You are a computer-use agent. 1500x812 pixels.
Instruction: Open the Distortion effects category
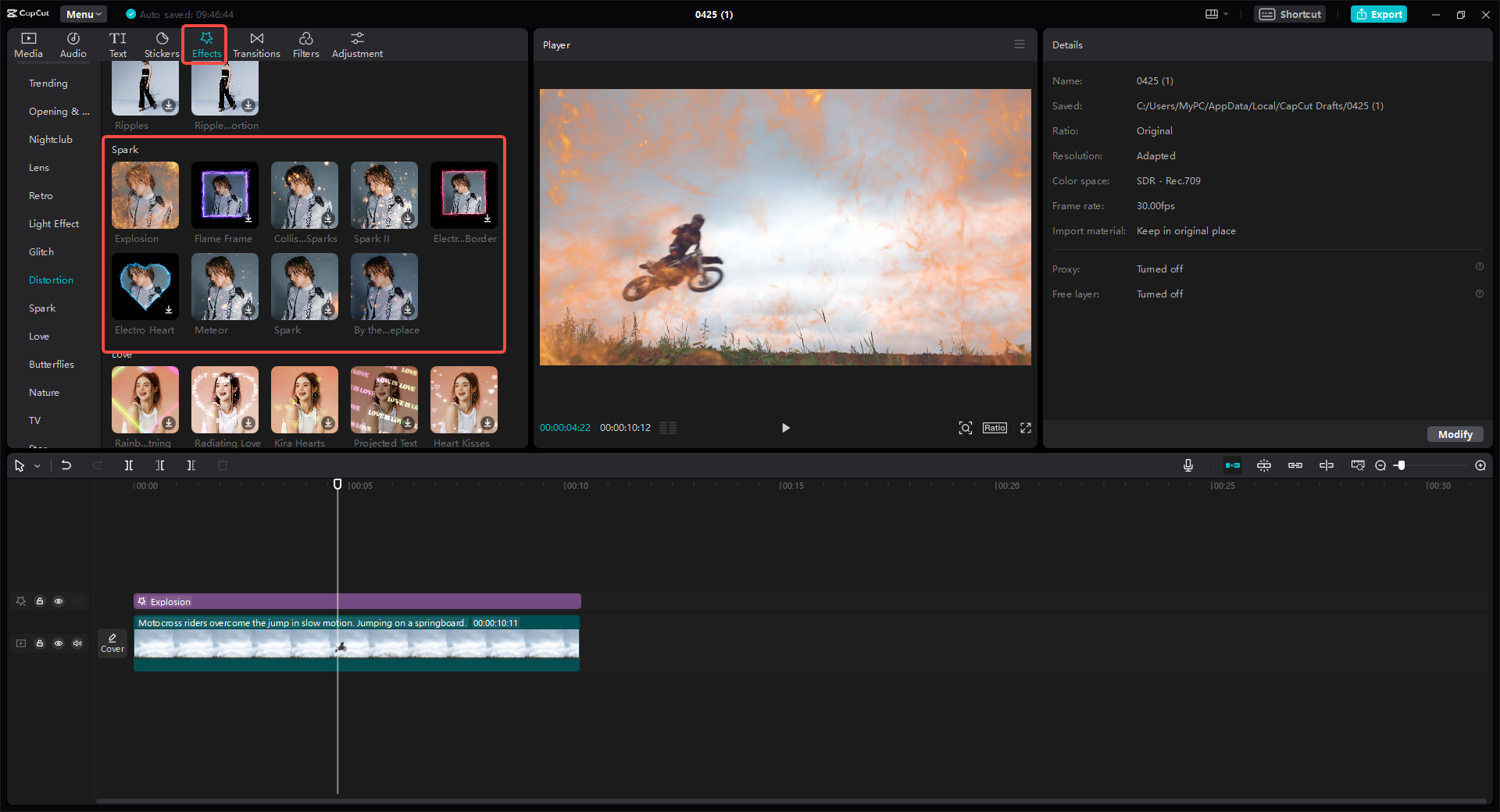click(50, 280)
